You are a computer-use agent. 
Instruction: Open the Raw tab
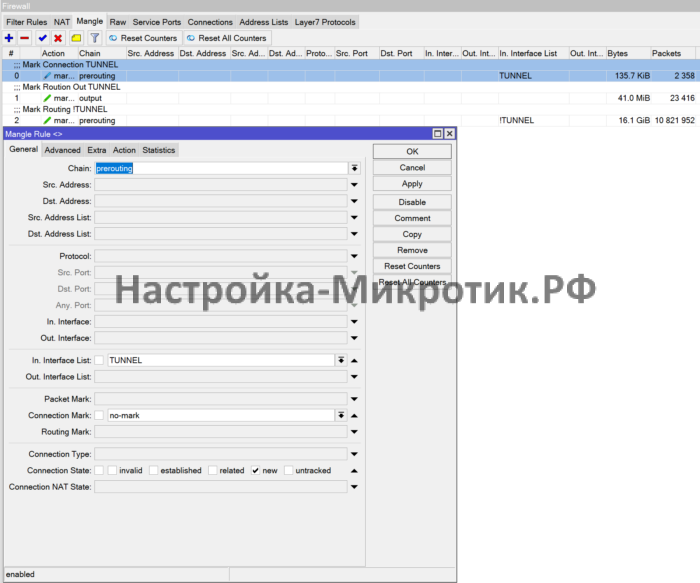[118, 22]
